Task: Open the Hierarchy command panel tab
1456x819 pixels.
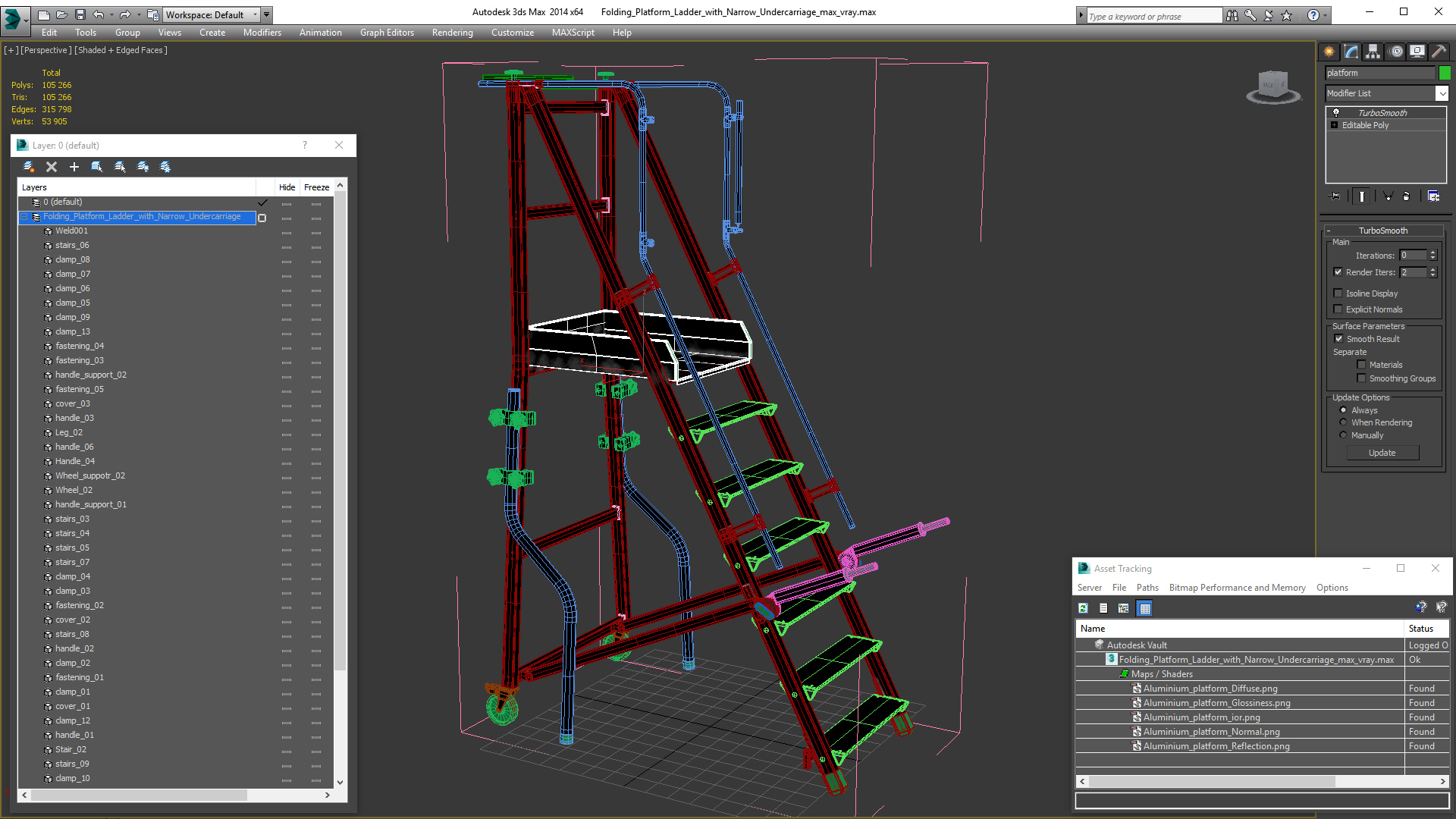Action: (x=1373, y=52)
